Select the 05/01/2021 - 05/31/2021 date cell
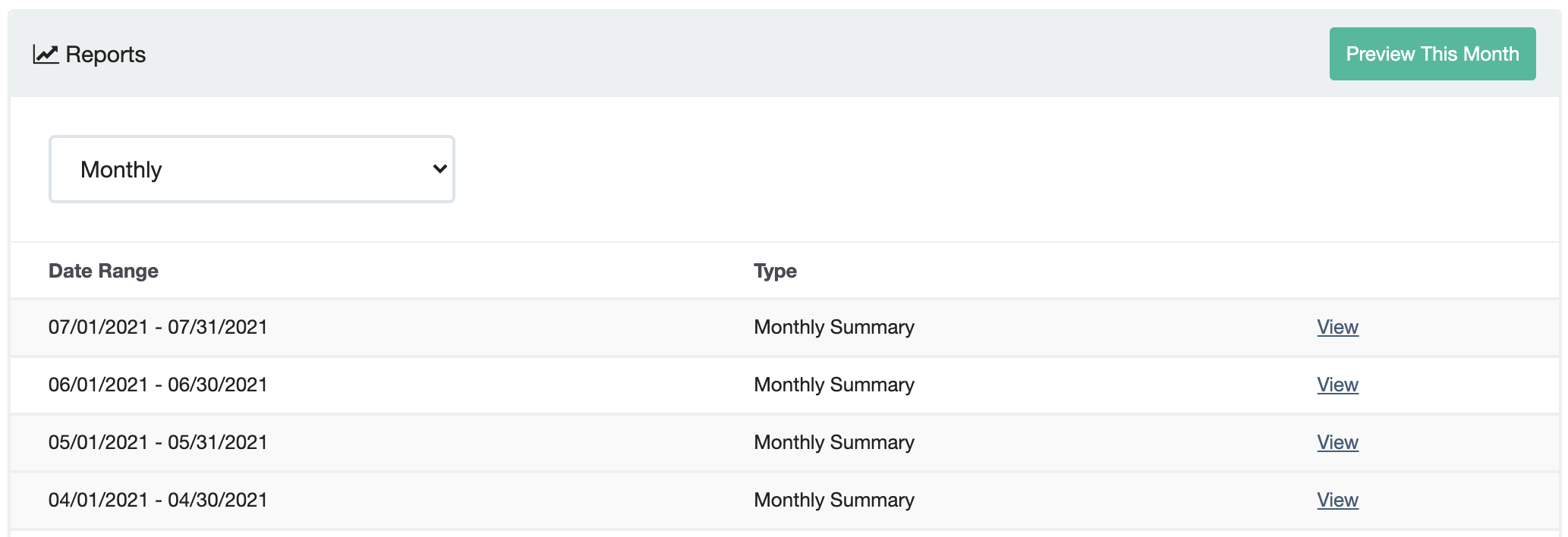The height and width of the screenshot is (537, 1568). 158,442
